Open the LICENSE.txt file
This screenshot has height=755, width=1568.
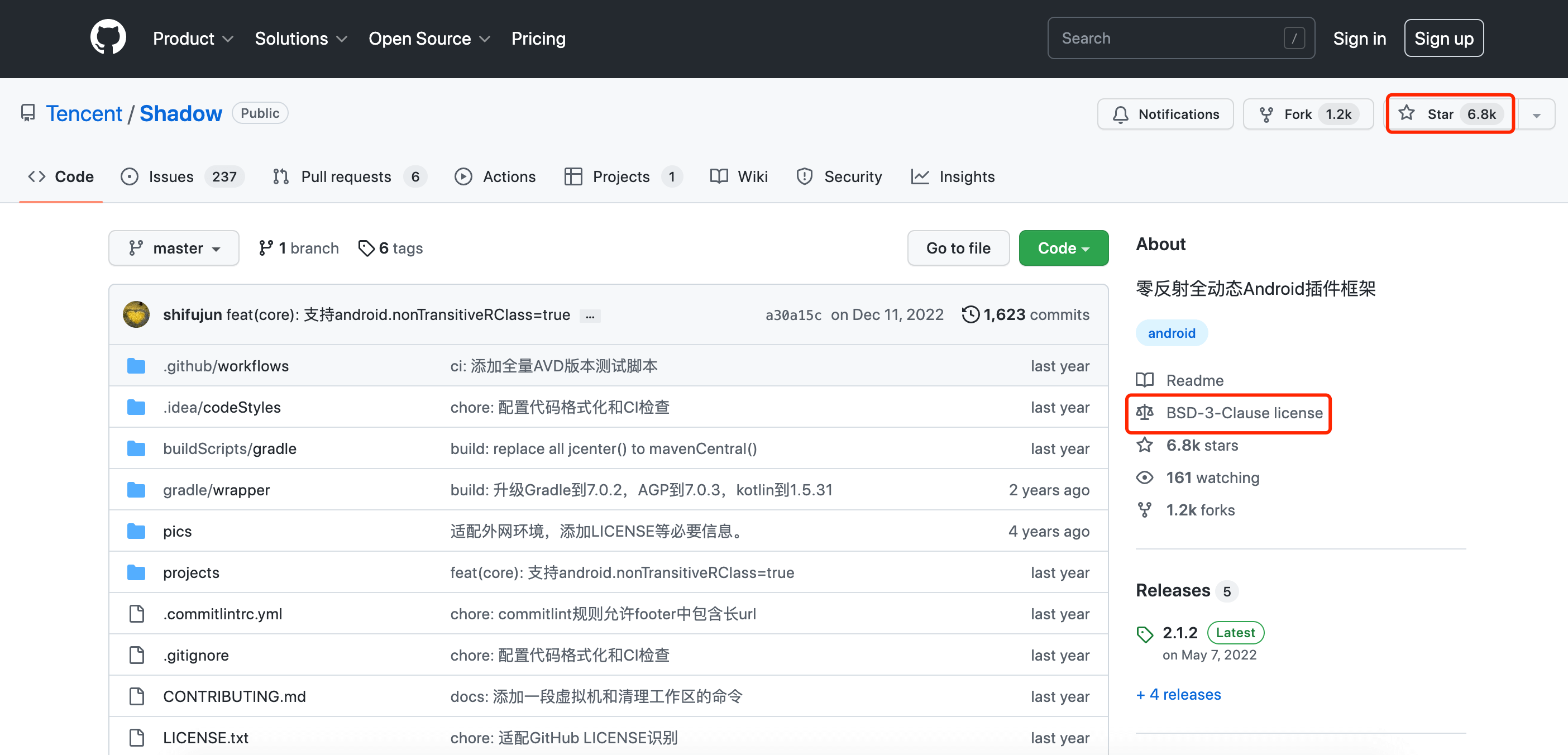click(205, 737)
